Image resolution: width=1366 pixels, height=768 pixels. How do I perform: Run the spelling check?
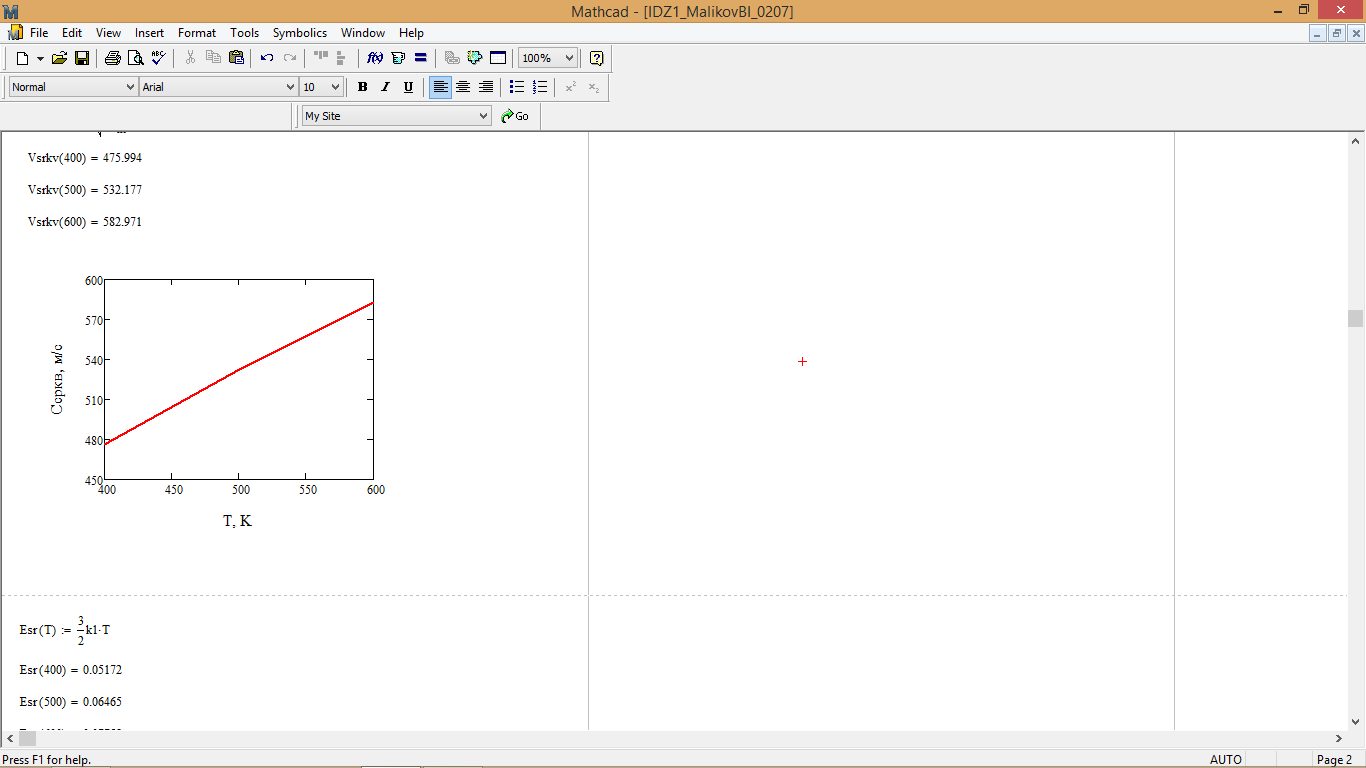tap(158, 58)
